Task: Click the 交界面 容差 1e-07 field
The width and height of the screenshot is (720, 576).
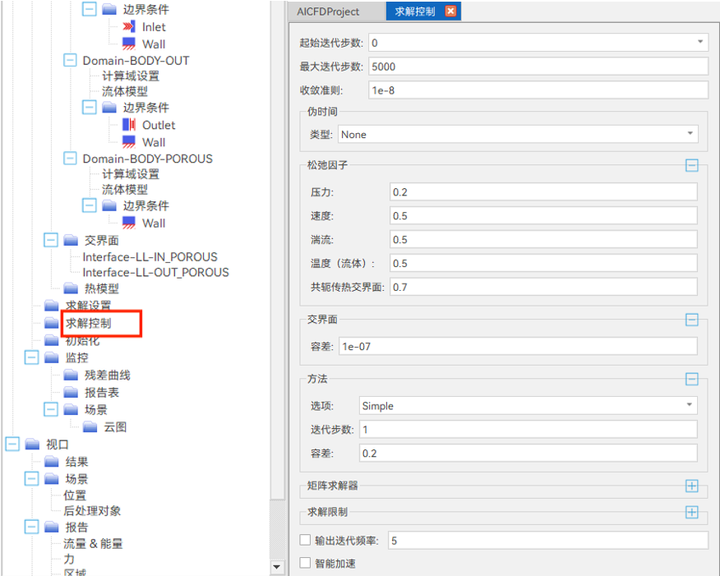Action: 518,346
